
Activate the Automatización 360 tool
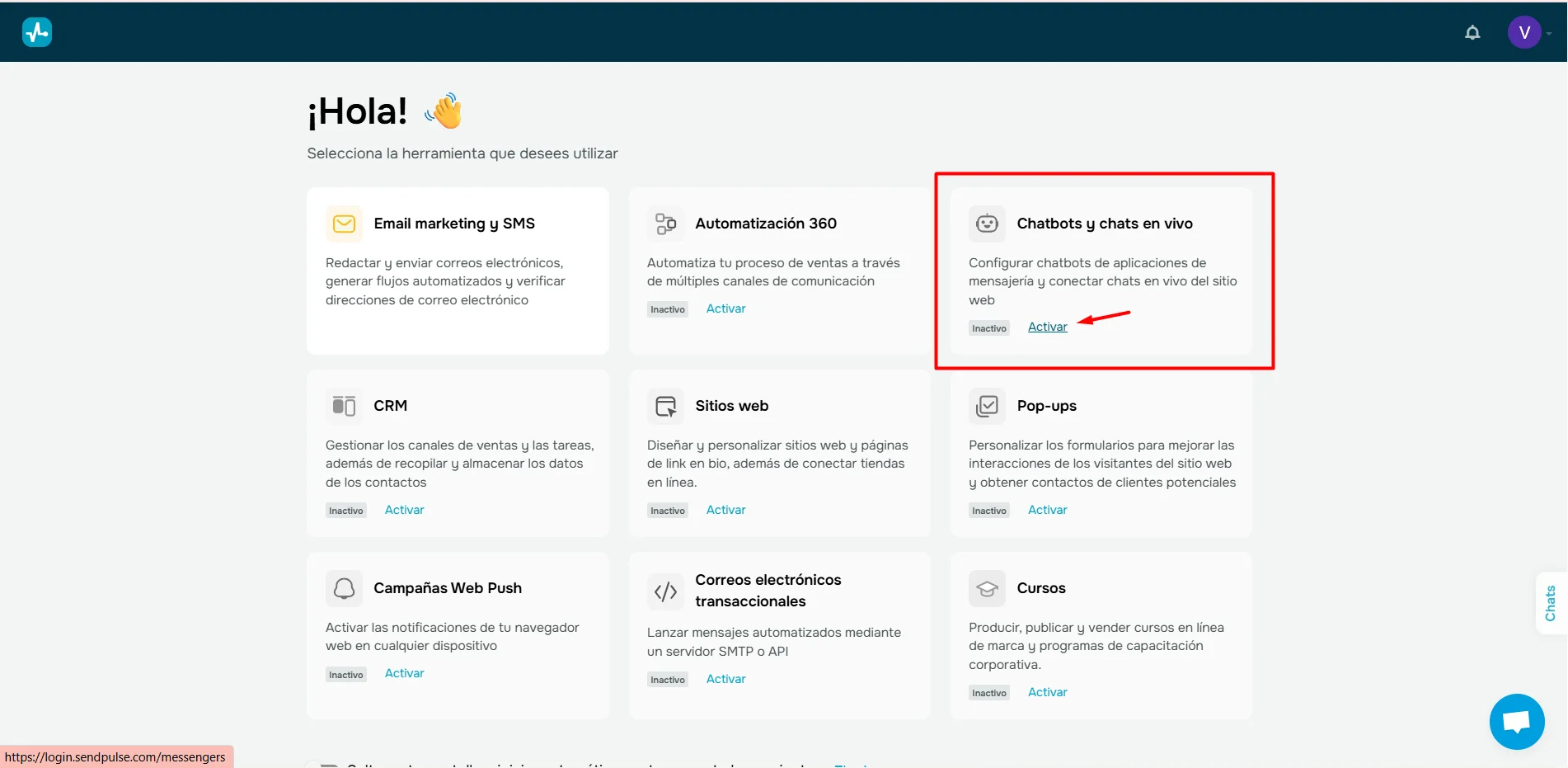tap(725, 309)
